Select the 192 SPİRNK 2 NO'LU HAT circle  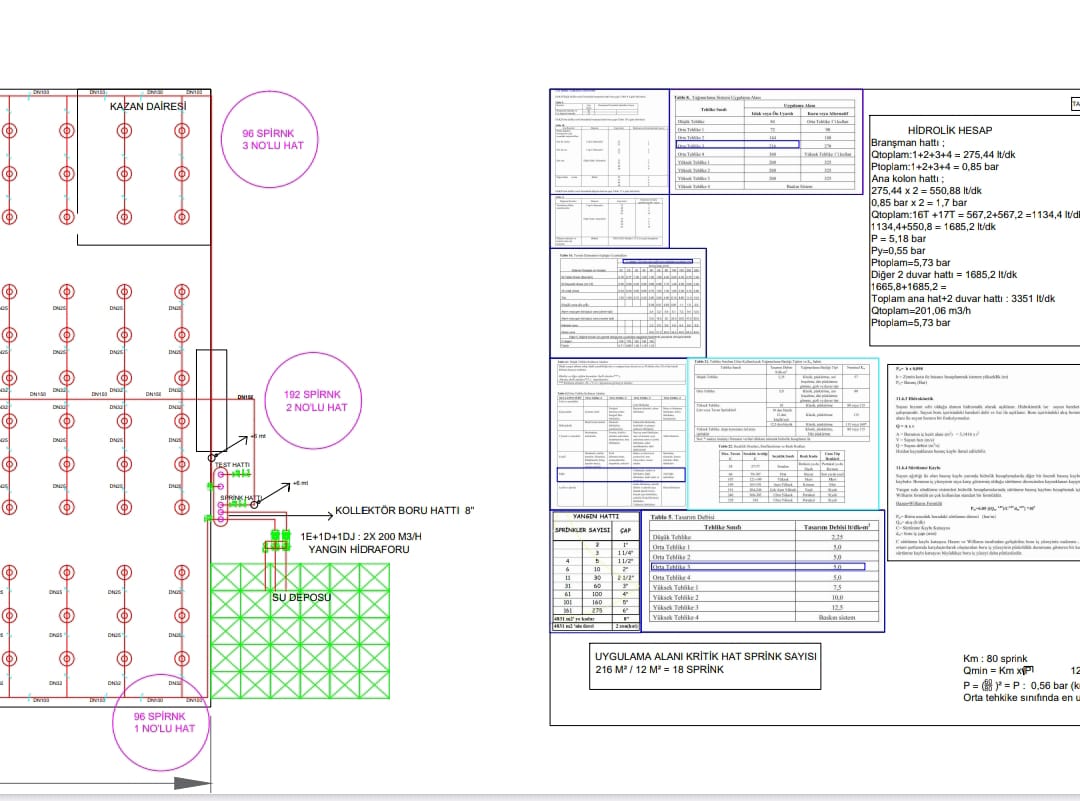tap(309, 401)
